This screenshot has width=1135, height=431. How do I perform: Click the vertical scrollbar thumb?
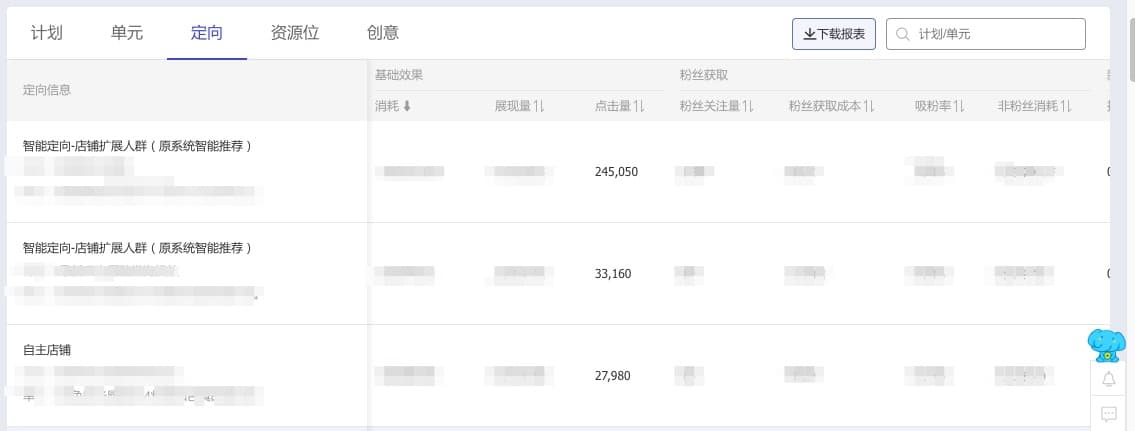(x=1130, y=41)
